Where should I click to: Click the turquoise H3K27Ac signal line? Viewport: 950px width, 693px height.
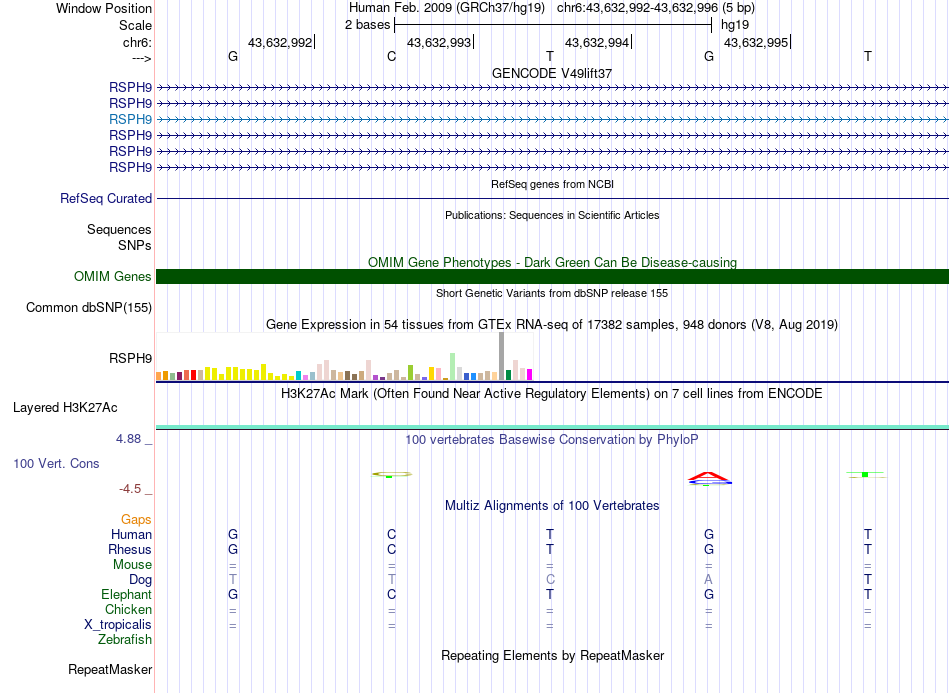pos(552,428)
